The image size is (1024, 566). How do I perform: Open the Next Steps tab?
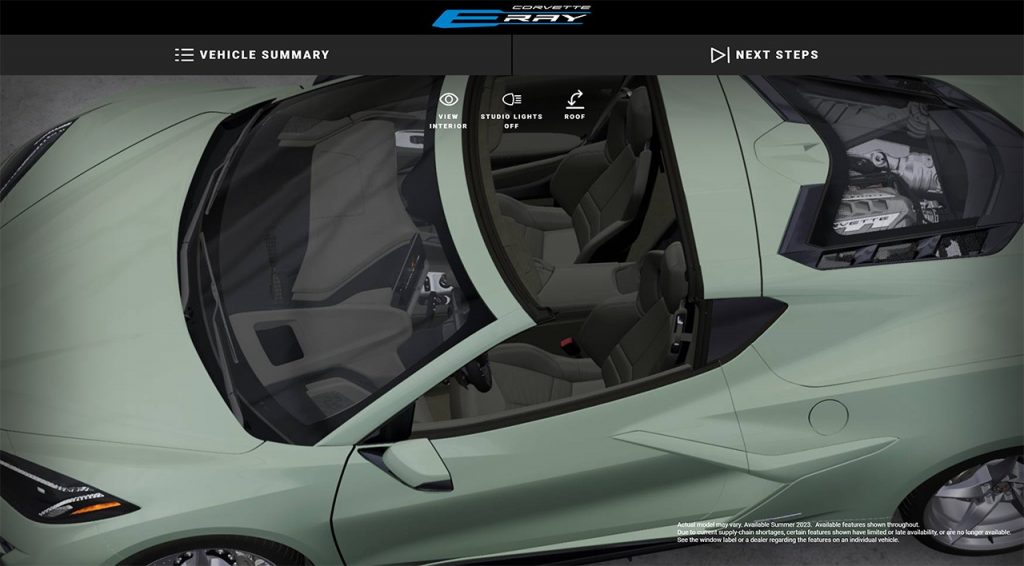point(768,55)
